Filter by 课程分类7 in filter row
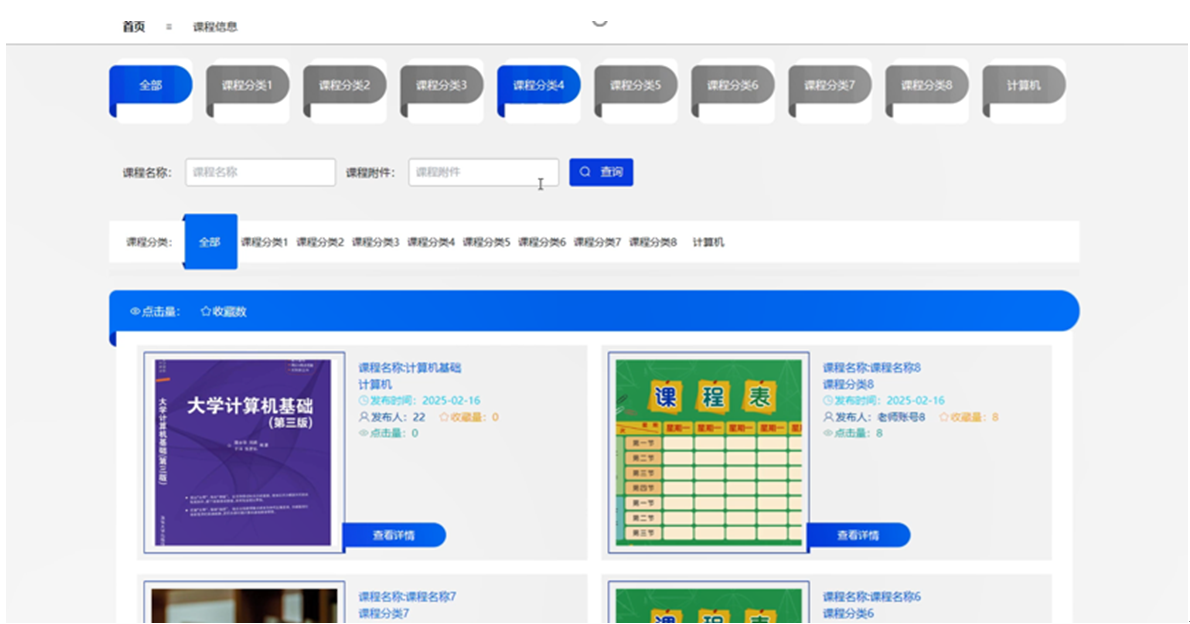 [597, 242]
